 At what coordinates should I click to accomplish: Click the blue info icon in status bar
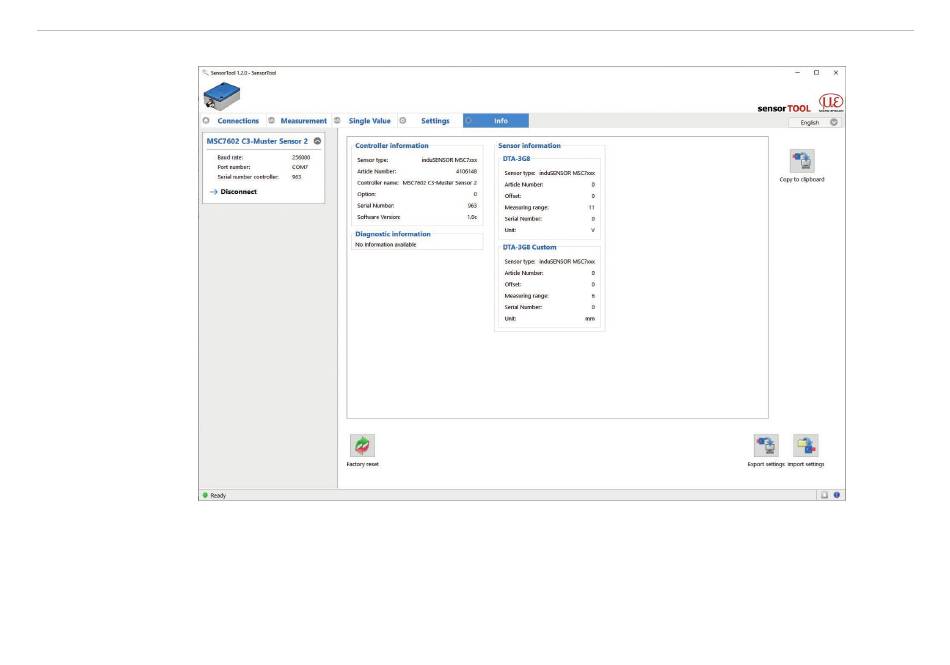(x=837, y=495)
